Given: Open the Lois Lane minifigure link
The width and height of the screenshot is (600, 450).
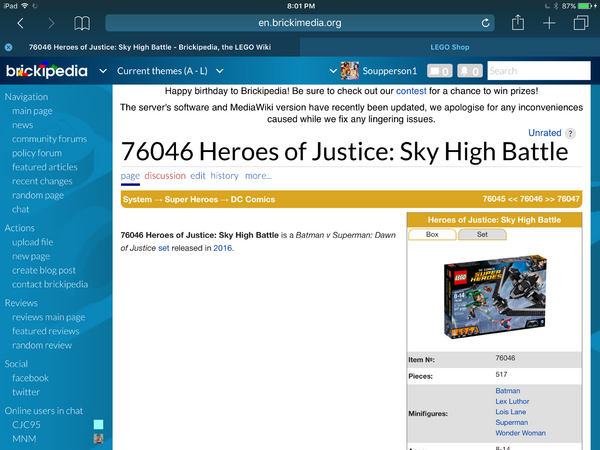Looking at the screenshot, I should pyautogui.click(x=510, y=412).
